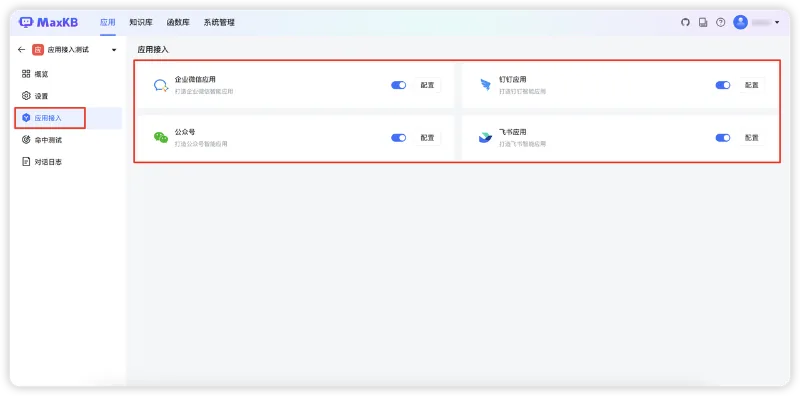Open the 函数库 tab
Image resolution: width=800 pixels, height=396 pixels.
[x=178, y=22]
